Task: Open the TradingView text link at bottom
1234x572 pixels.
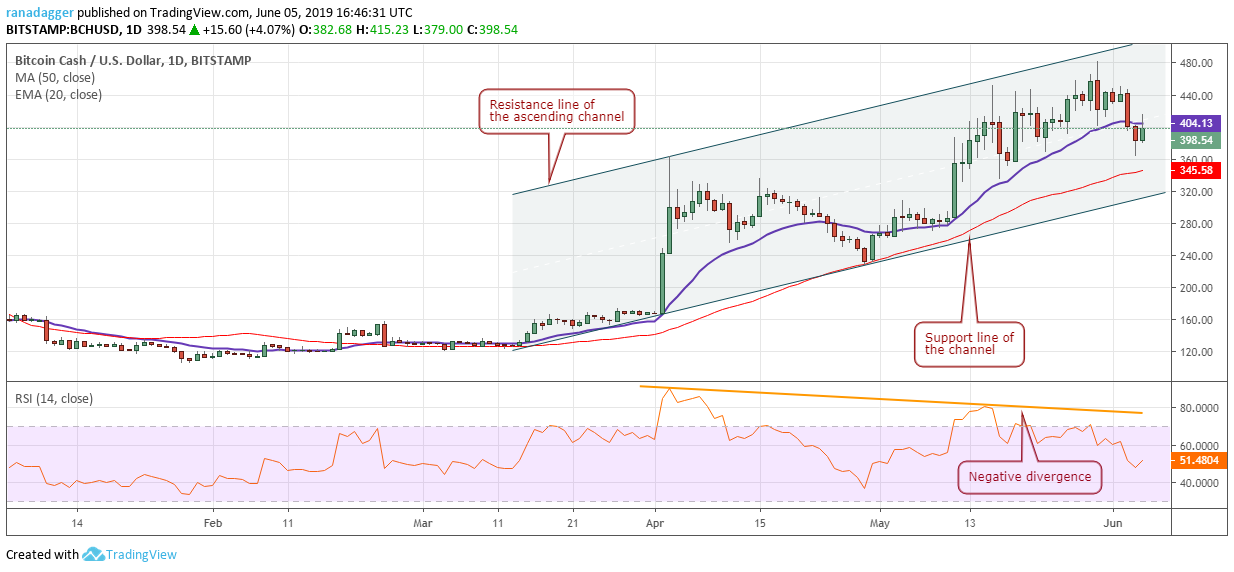Action: click(x=143, y=554)
